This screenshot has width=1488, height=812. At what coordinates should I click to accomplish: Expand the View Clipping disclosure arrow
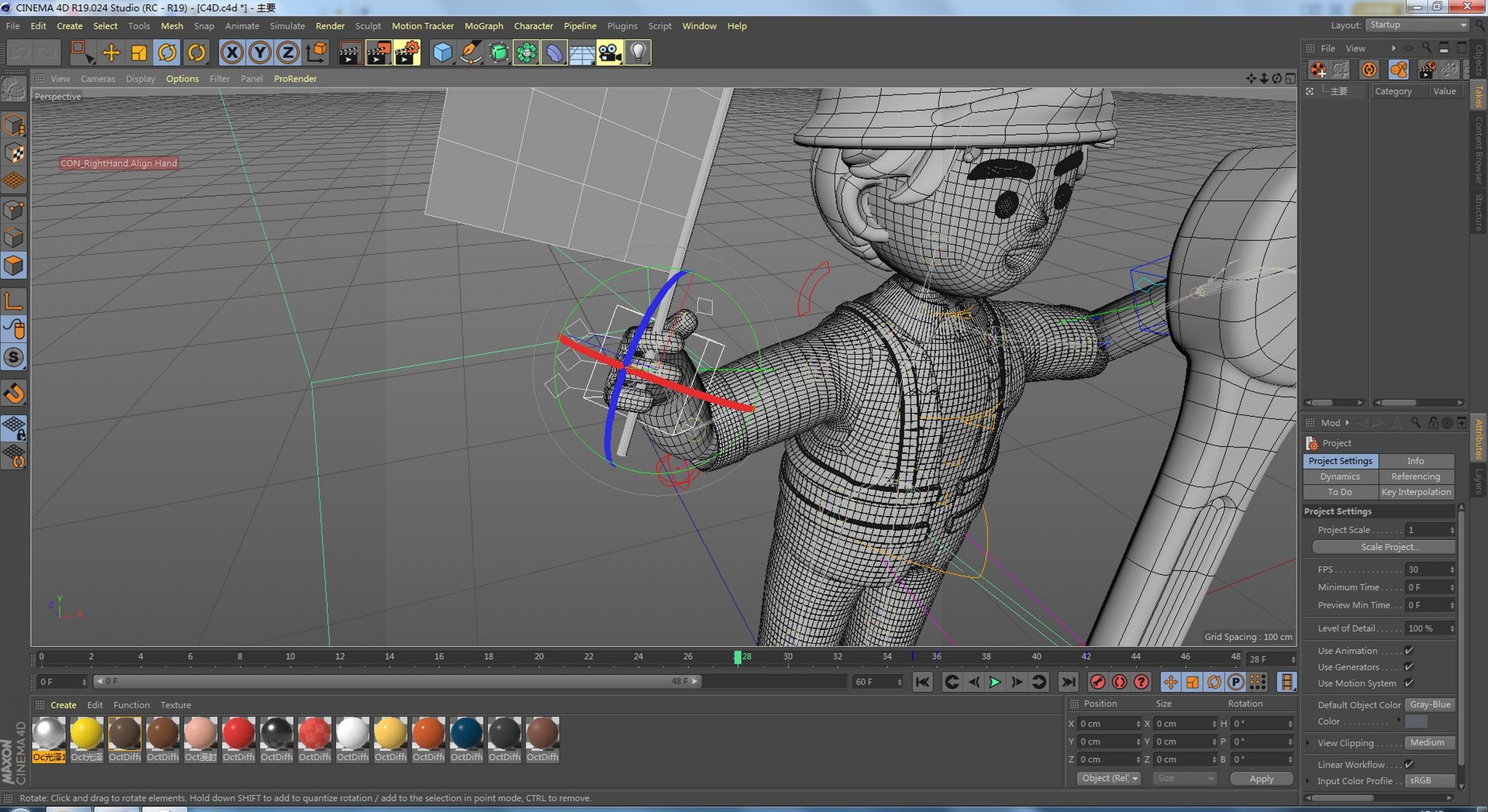(x=1309, y=743)
